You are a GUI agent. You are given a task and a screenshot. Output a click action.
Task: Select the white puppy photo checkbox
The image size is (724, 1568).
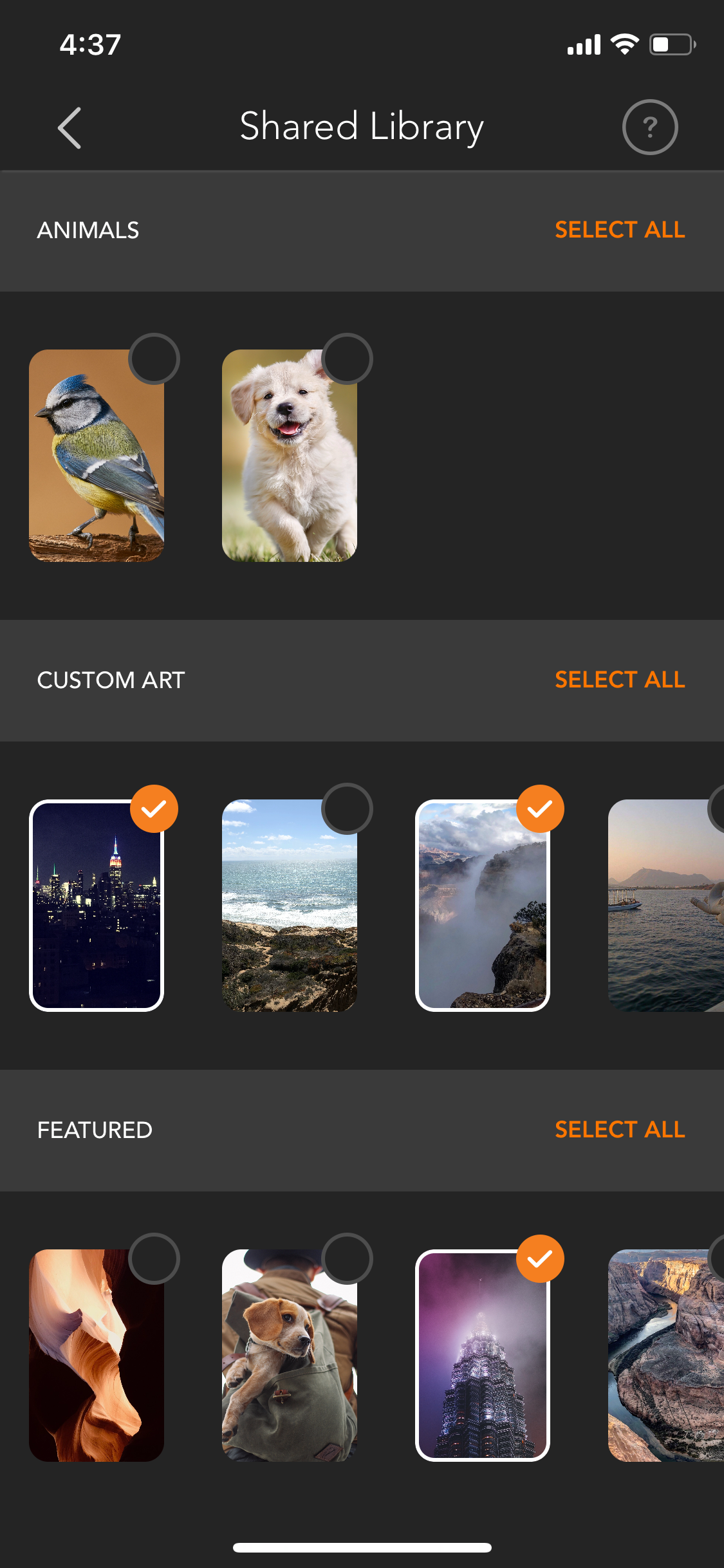[x=347, y=359]
